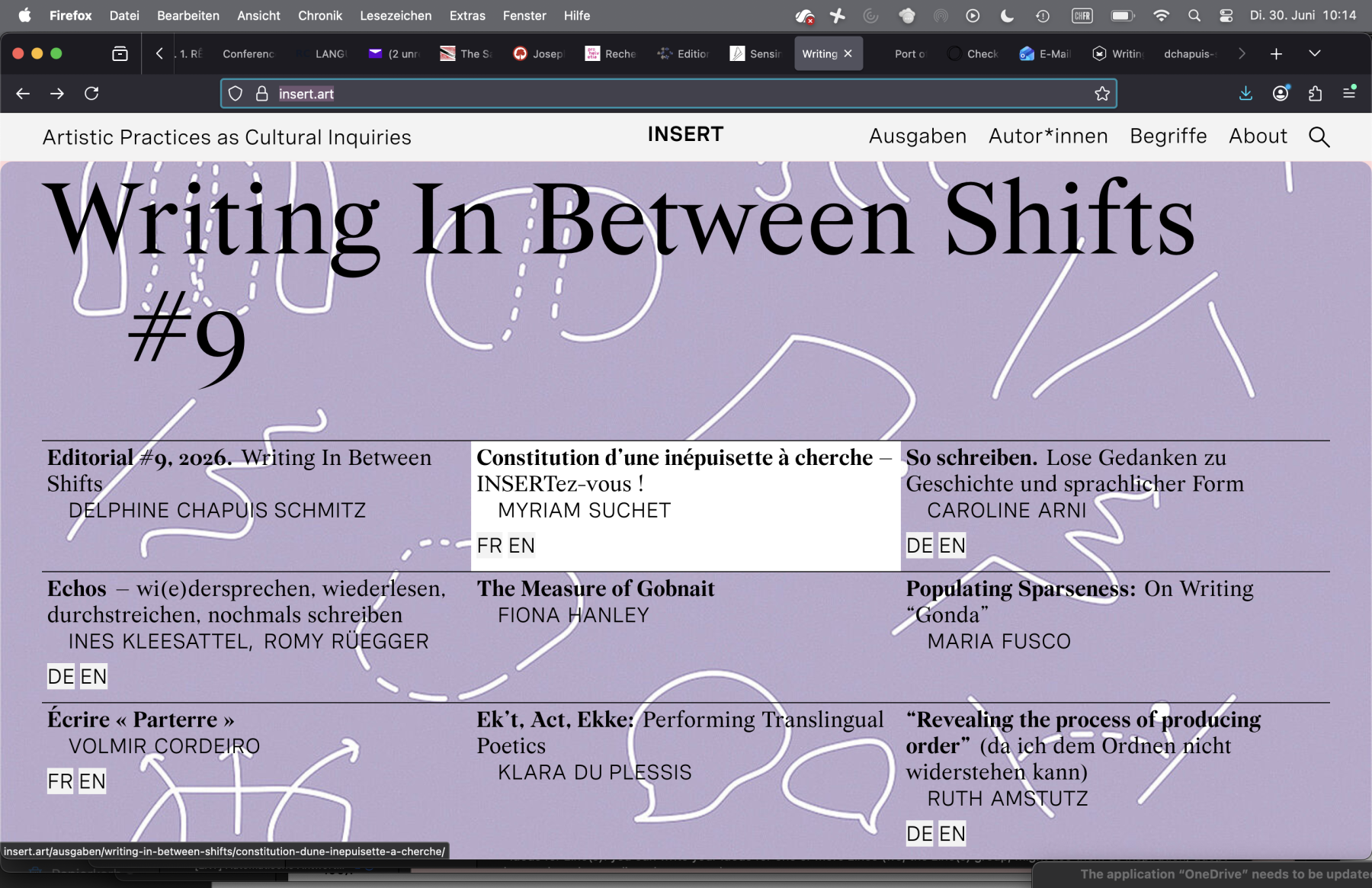Select FR for Myriam Suchet's article
Viewport: 1372px width, 888px height.
(x=489, y=546)
